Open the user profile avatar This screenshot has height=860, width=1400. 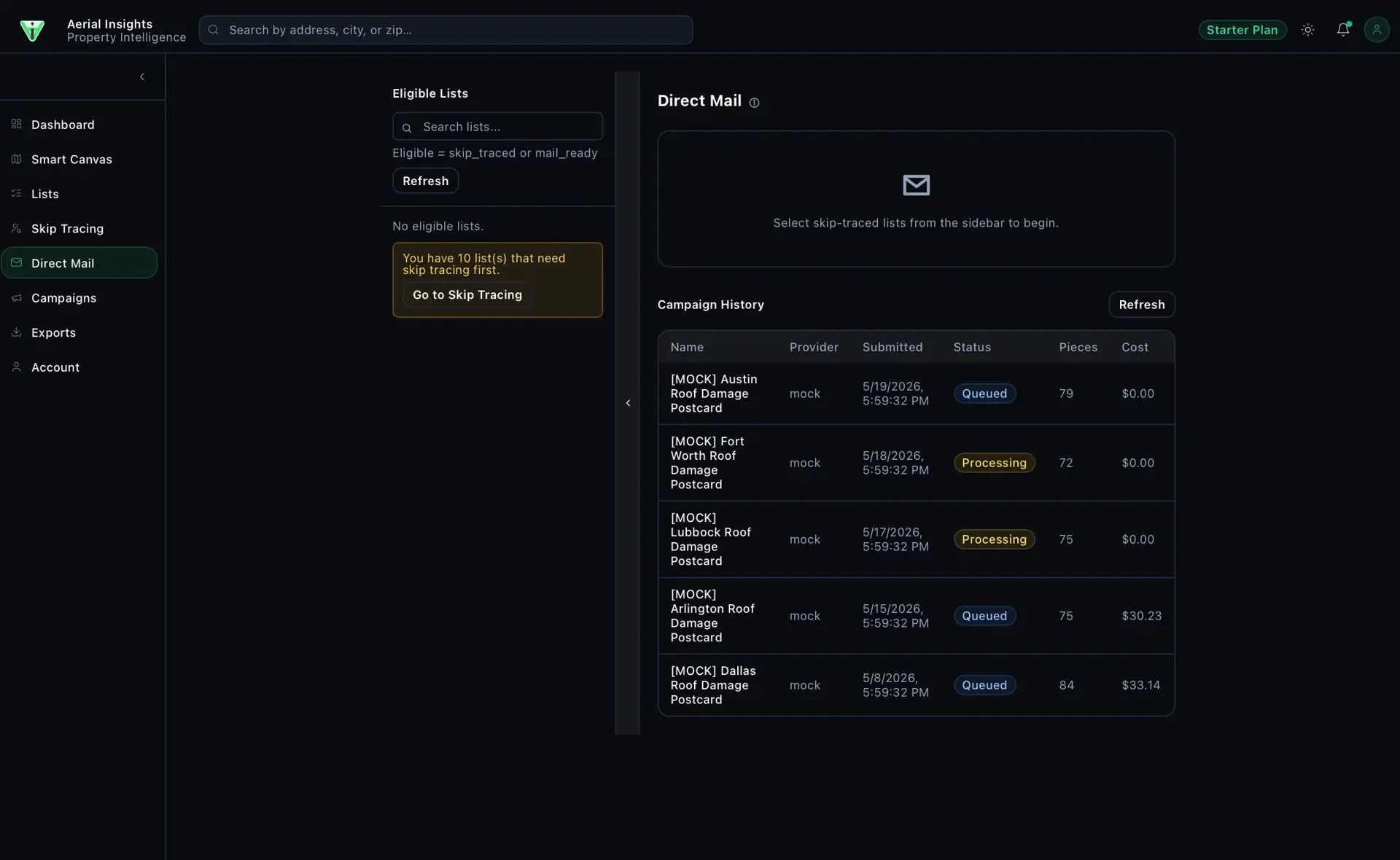coord(1377,30)
